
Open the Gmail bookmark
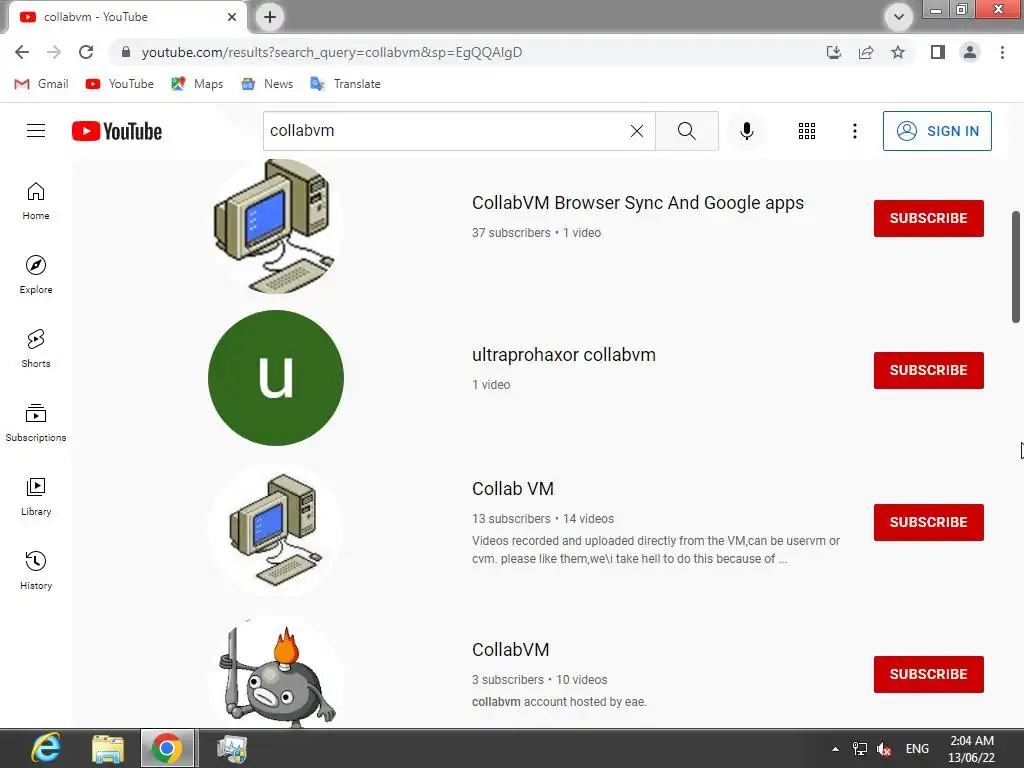click(x=42, y=84)
